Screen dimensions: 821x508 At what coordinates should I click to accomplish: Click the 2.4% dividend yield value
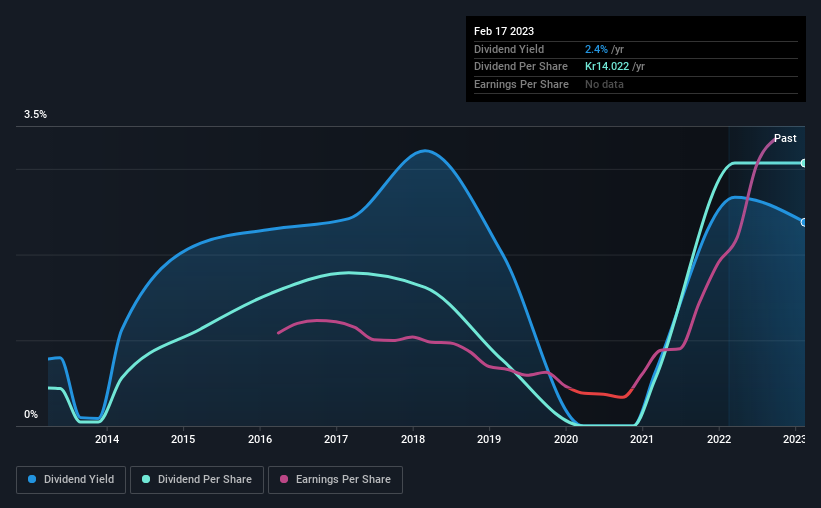[x=596, y=49]
